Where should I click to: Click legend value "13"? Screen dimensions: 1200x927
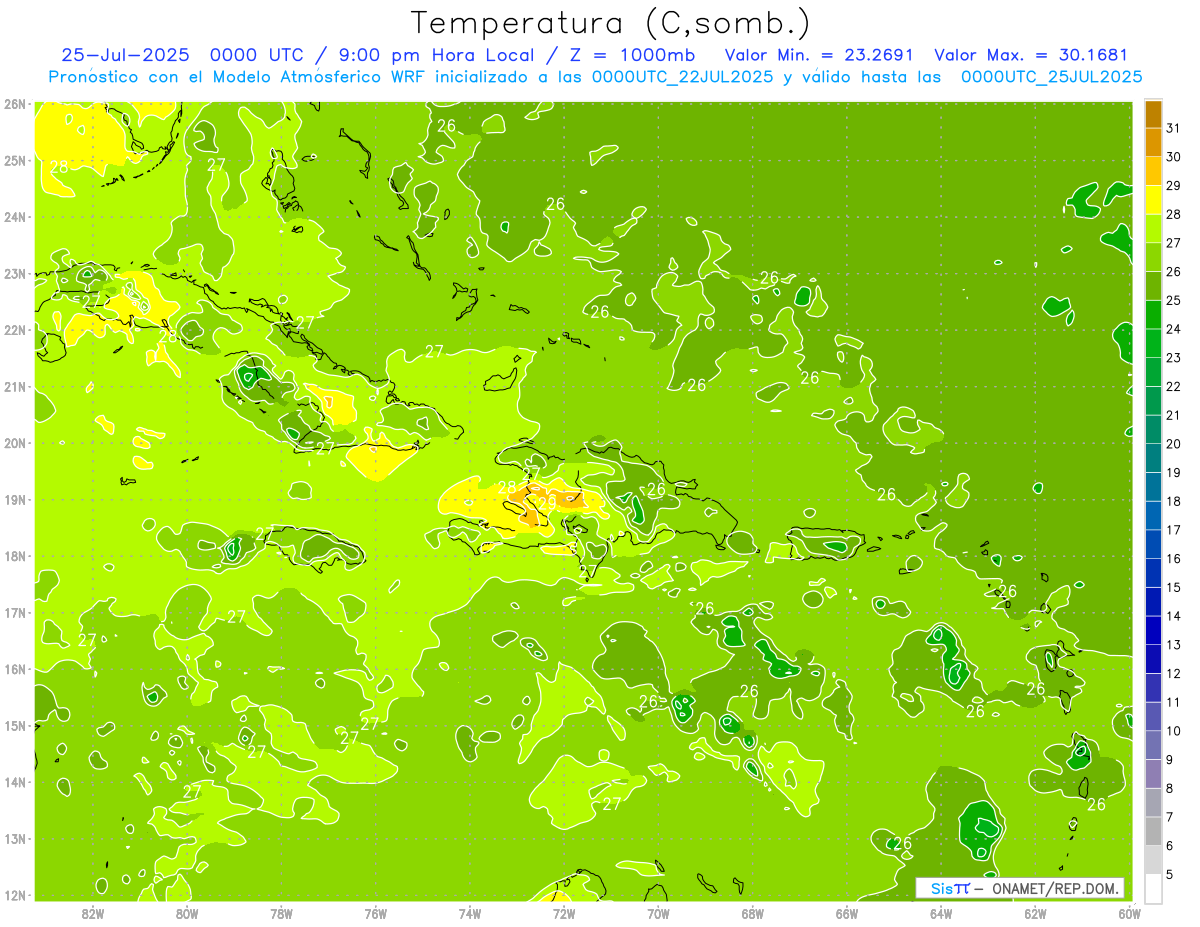point(1174,645)
